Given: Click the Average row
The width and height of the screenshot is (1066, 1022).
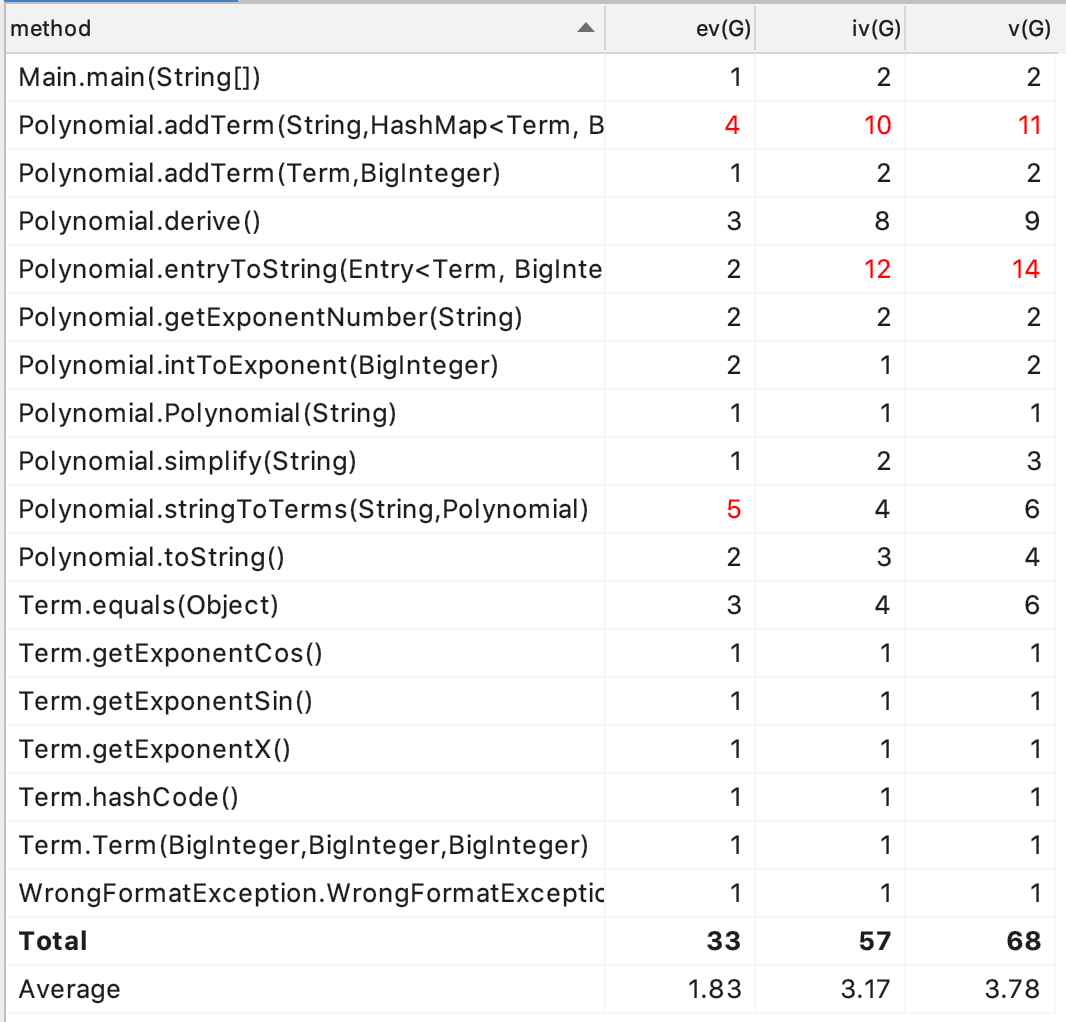Looking at the screenshot, I should tap(530, 989).
